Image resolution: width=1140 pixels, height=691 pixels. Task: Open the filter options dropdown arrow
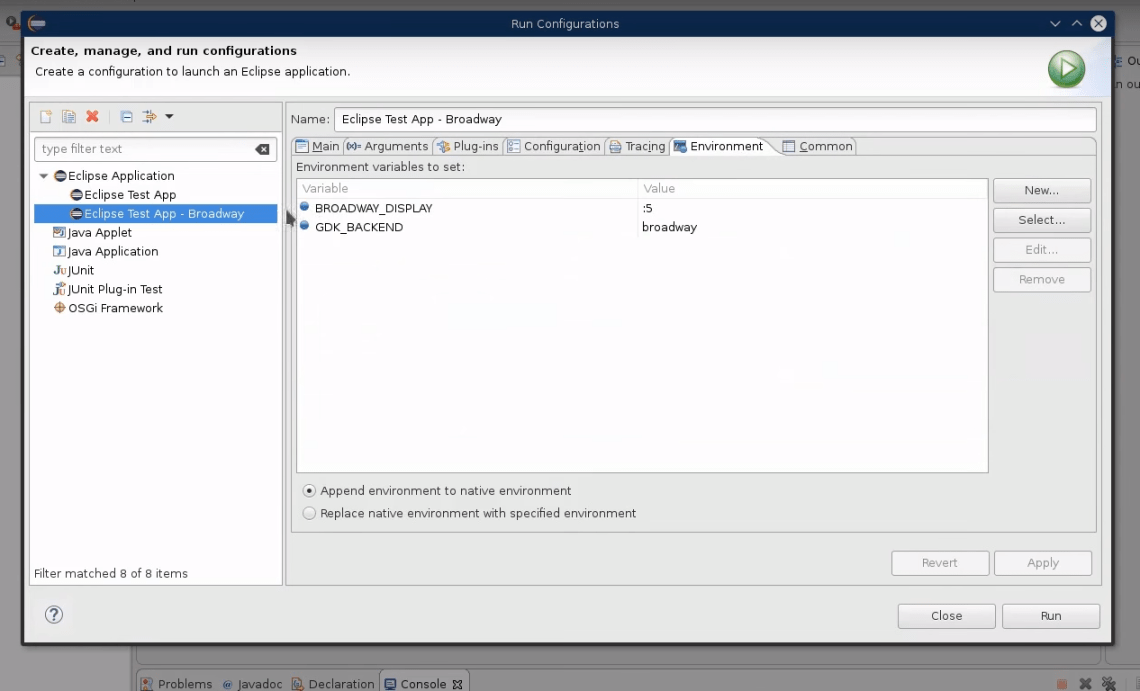(x=169, y=117)
